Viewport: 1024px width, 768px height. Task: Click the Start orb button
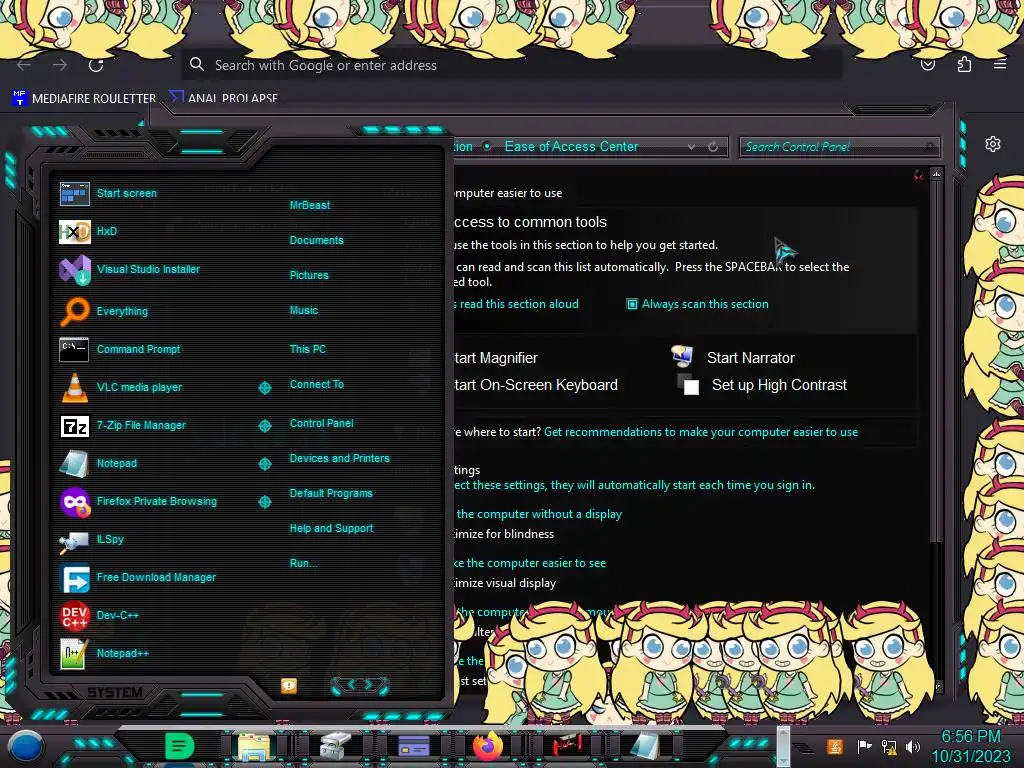pos(25,747)
